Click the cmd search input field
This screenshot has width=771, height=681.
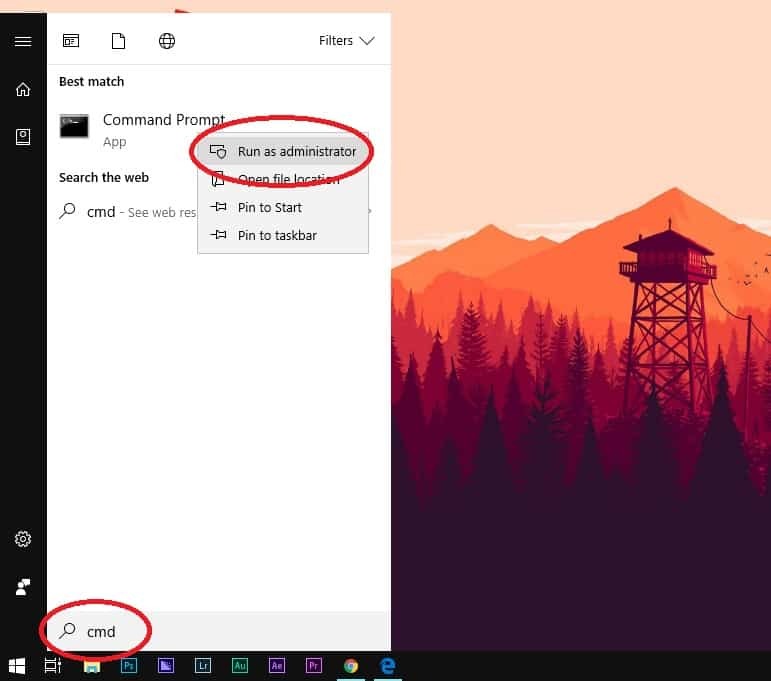(x=219, y=631)
